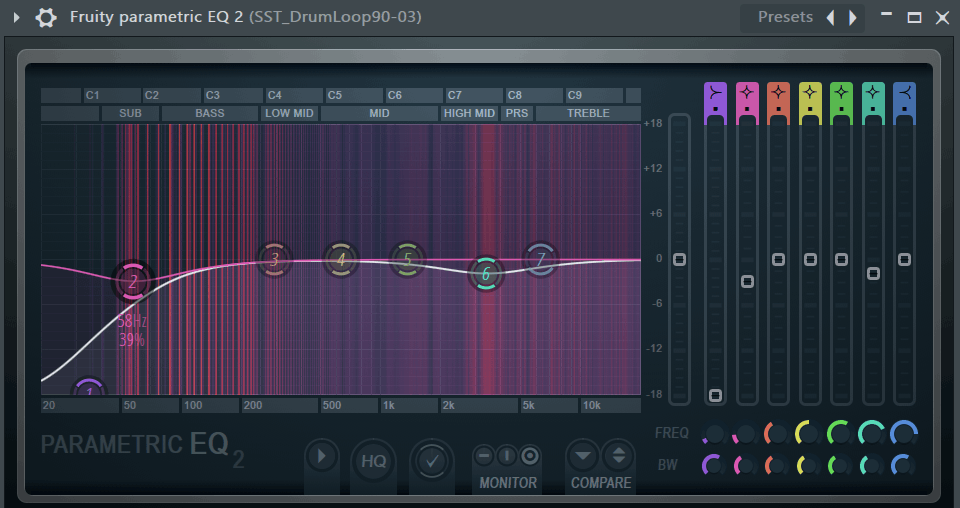Toggle the HQ high quality mode button
Image resolution: width=960 pixels, height=508 pixels.
tap(373, 460)
